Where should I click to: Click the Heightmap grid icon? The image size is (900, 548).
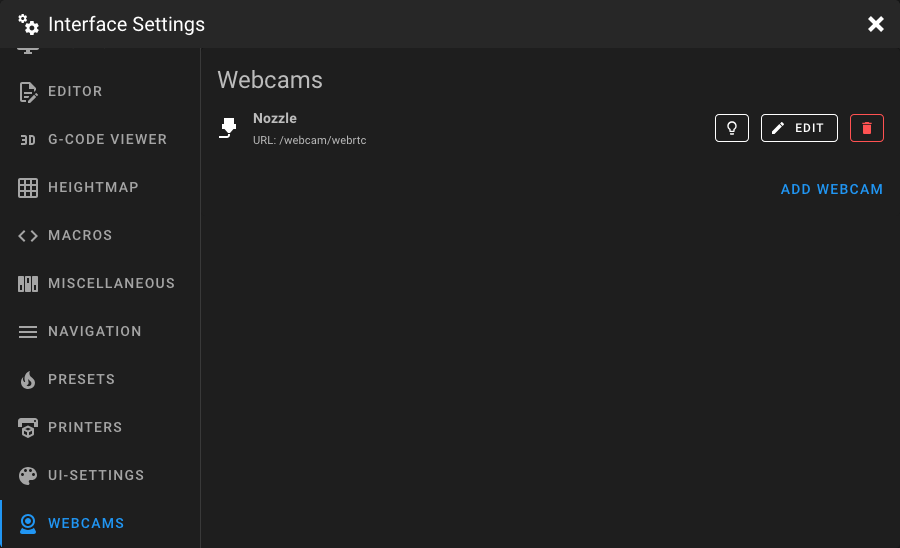click(x=28, y=188)
